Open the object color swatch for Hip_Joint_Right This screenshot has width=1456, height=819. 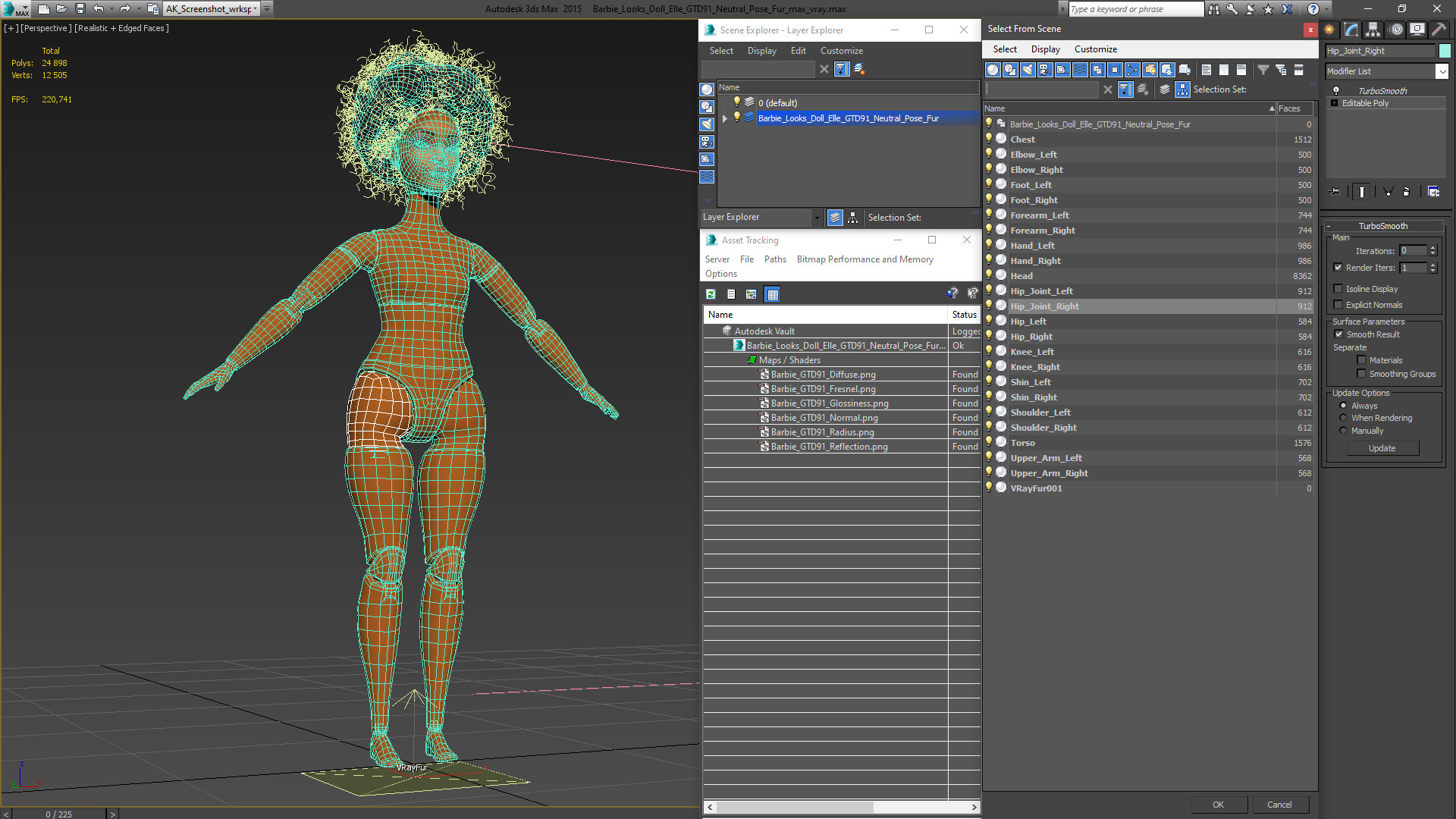point(1444,51)
